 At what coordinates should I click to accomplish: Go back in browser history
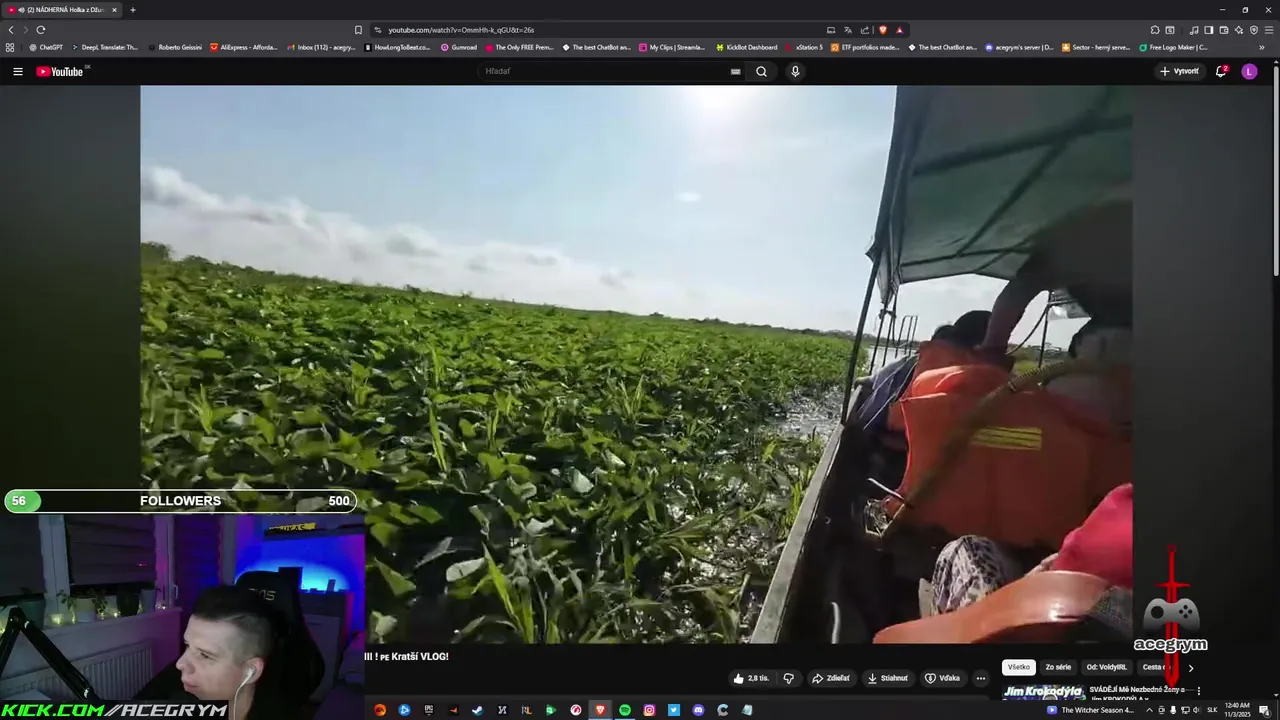coord(11,30)
